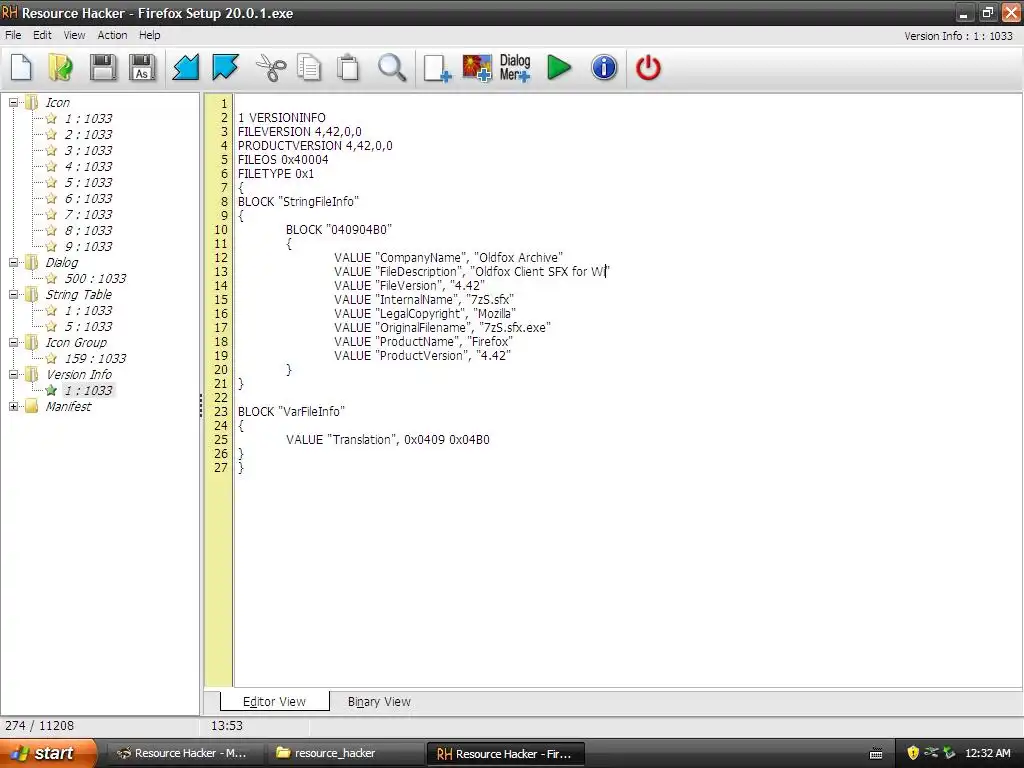Image resolution: width=1024 pixels, height=768 pixels.
Task: Click the Translation value line
Action: (x=388, y=440)
